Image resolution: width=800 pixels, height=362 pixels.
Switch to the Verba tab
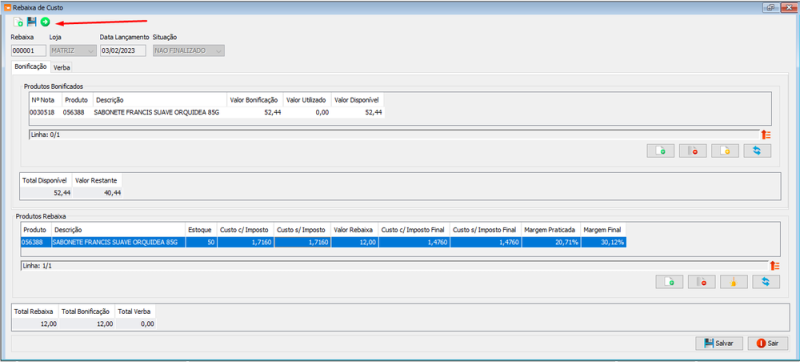(62, 67)
